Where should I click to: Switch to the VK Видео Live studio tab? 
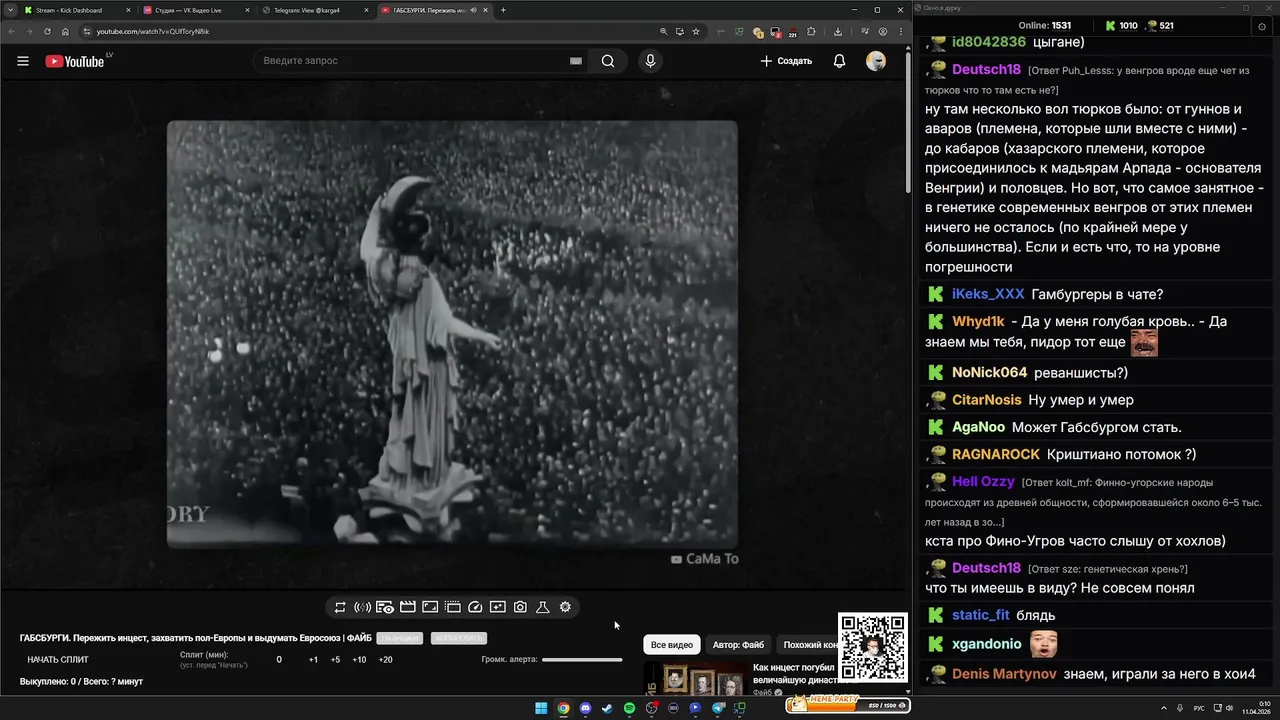coord(194,10)
